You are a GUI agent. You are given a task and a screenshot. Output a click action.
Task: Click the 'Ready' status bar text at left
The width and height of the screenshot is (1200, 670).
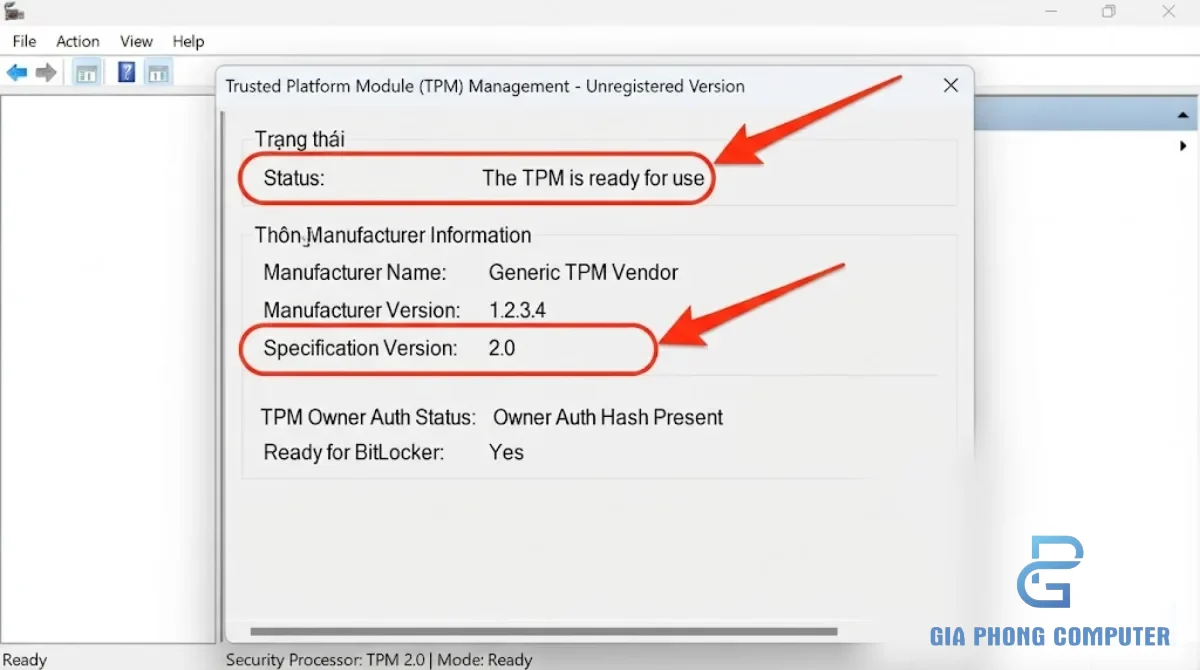(24, 660)
